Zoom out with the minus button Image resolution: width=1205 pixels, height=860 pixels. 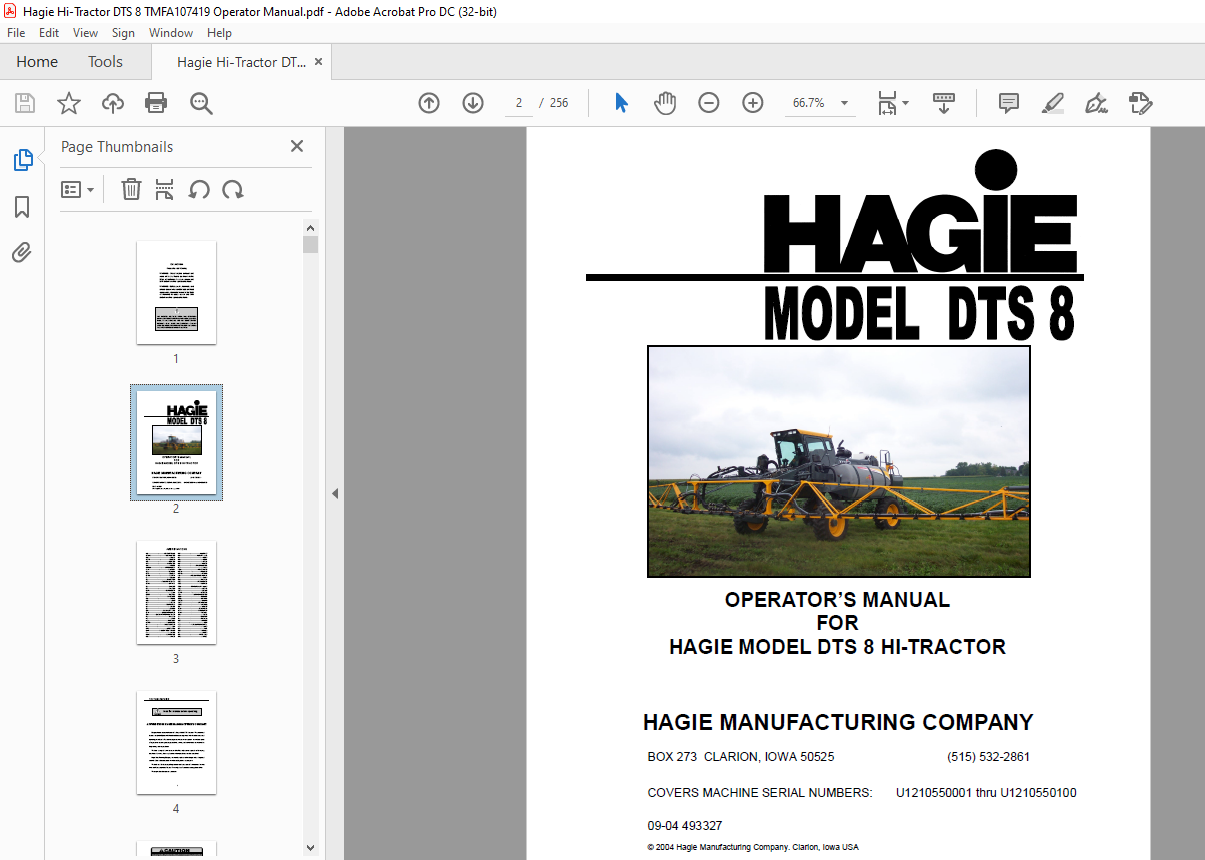709,103
